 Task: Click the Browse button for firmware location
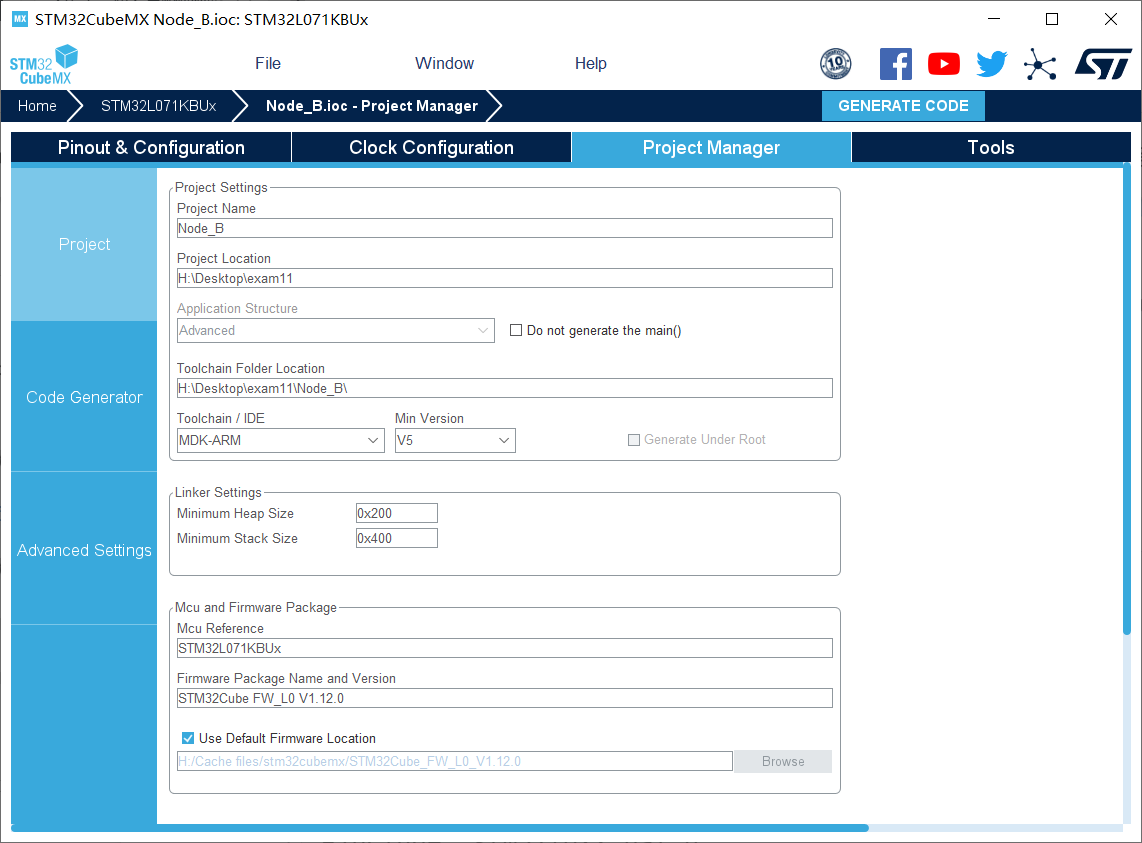783,761
